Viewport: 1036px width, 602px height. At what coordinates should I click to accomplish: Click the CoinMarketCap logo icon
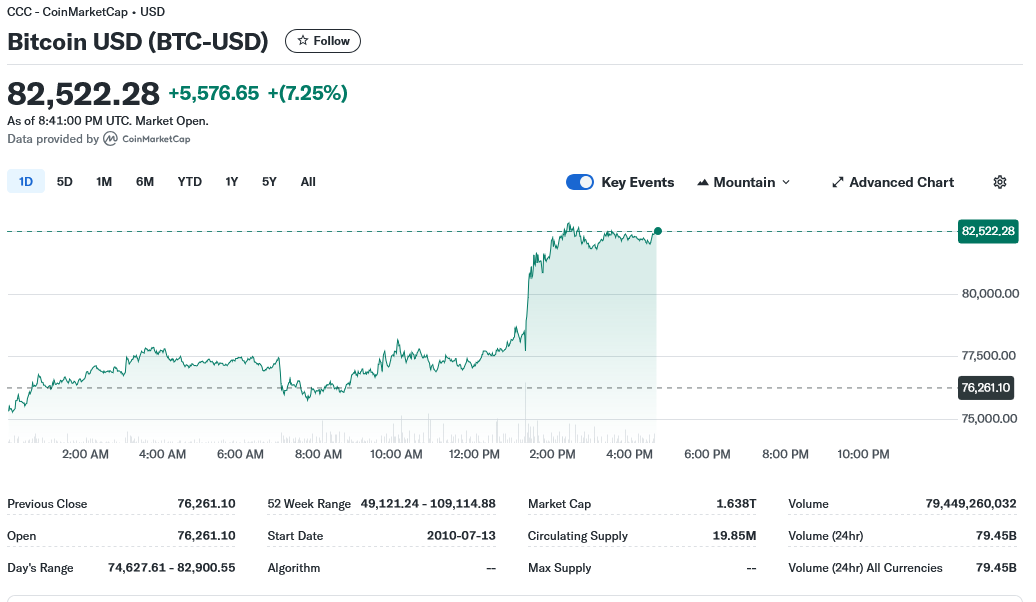(110, 139)
